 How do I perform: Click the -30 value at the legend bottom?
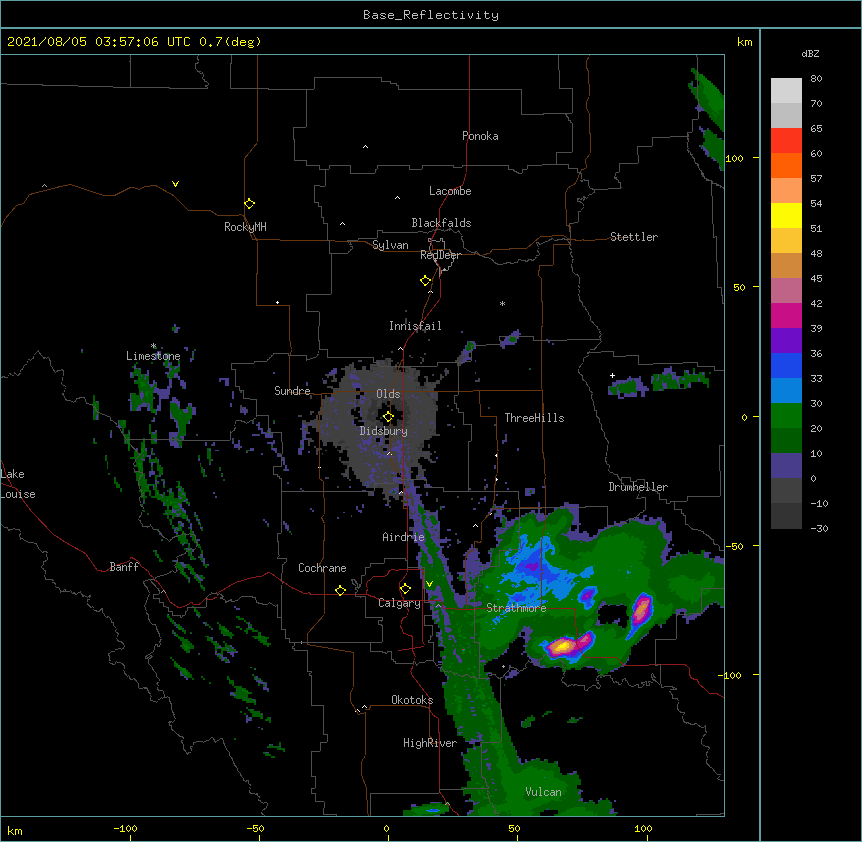coord(819,529)
